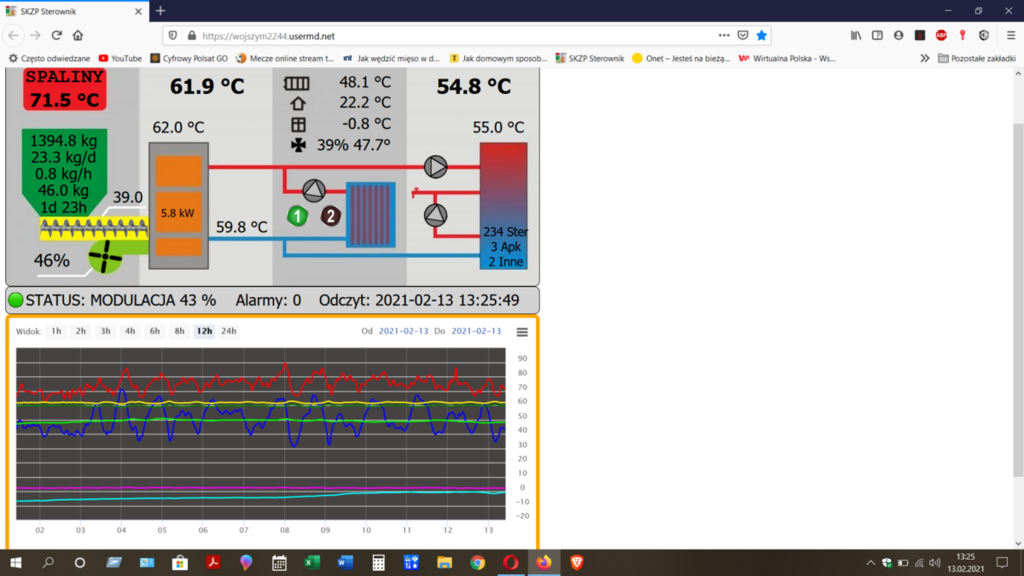1024x576 pixels.
Task: Select the 1h chart view range
Action: coord(56,331)
